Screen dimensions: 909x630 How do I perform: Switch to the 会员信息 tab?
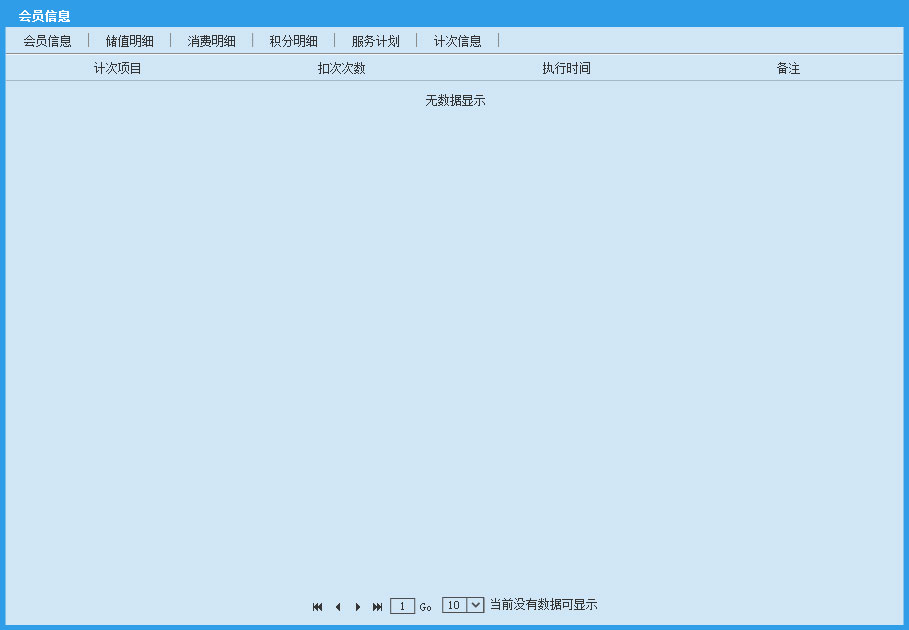point(48,41)
